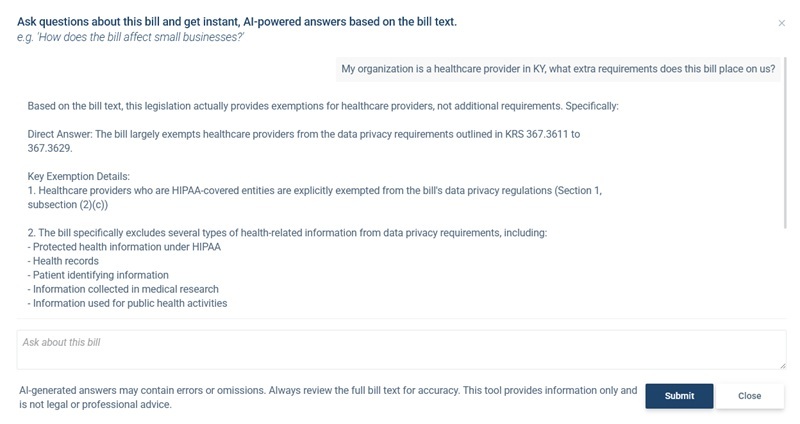
Task: Click the small businesses example question text
Action: click(x=131, y=37)
